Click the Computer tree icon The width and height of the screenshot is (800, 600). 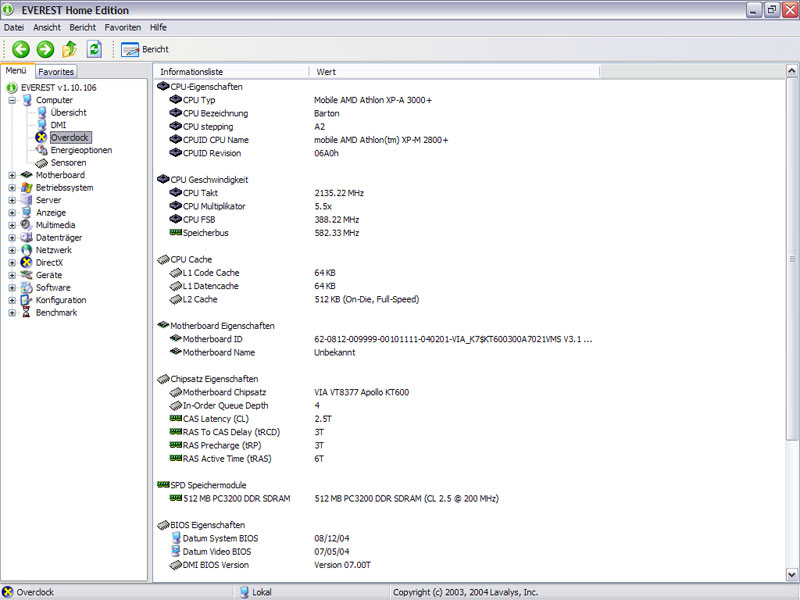pos(27,100)
